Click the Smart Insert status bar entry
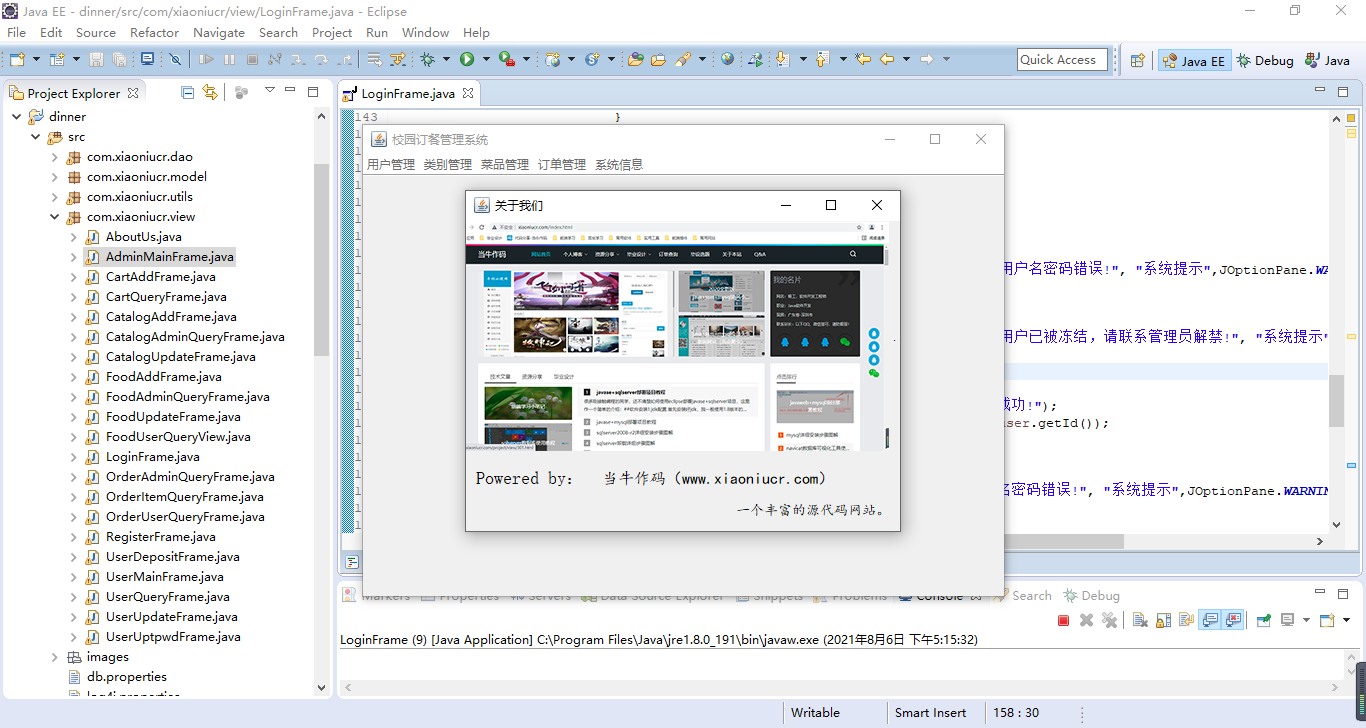 (x=930, y=713)
